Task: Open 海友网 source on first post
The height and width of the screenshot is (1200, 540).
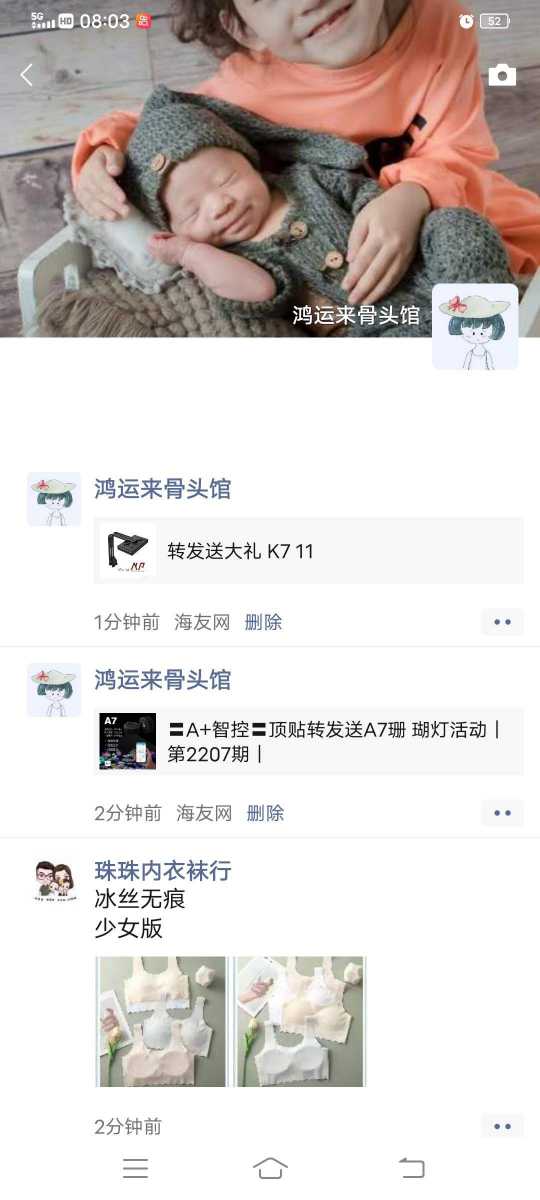Action: [x=202, y=622]
